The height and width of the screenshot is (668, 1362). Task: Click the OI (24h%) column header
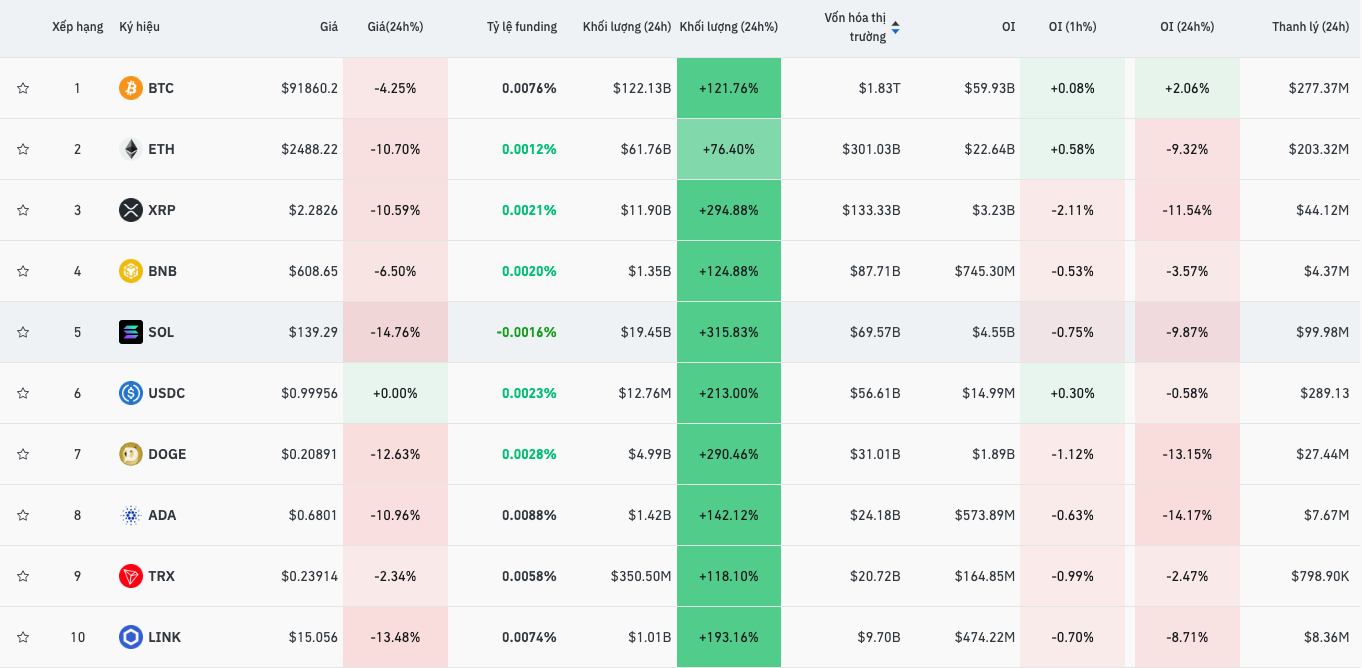[1187, 27]
